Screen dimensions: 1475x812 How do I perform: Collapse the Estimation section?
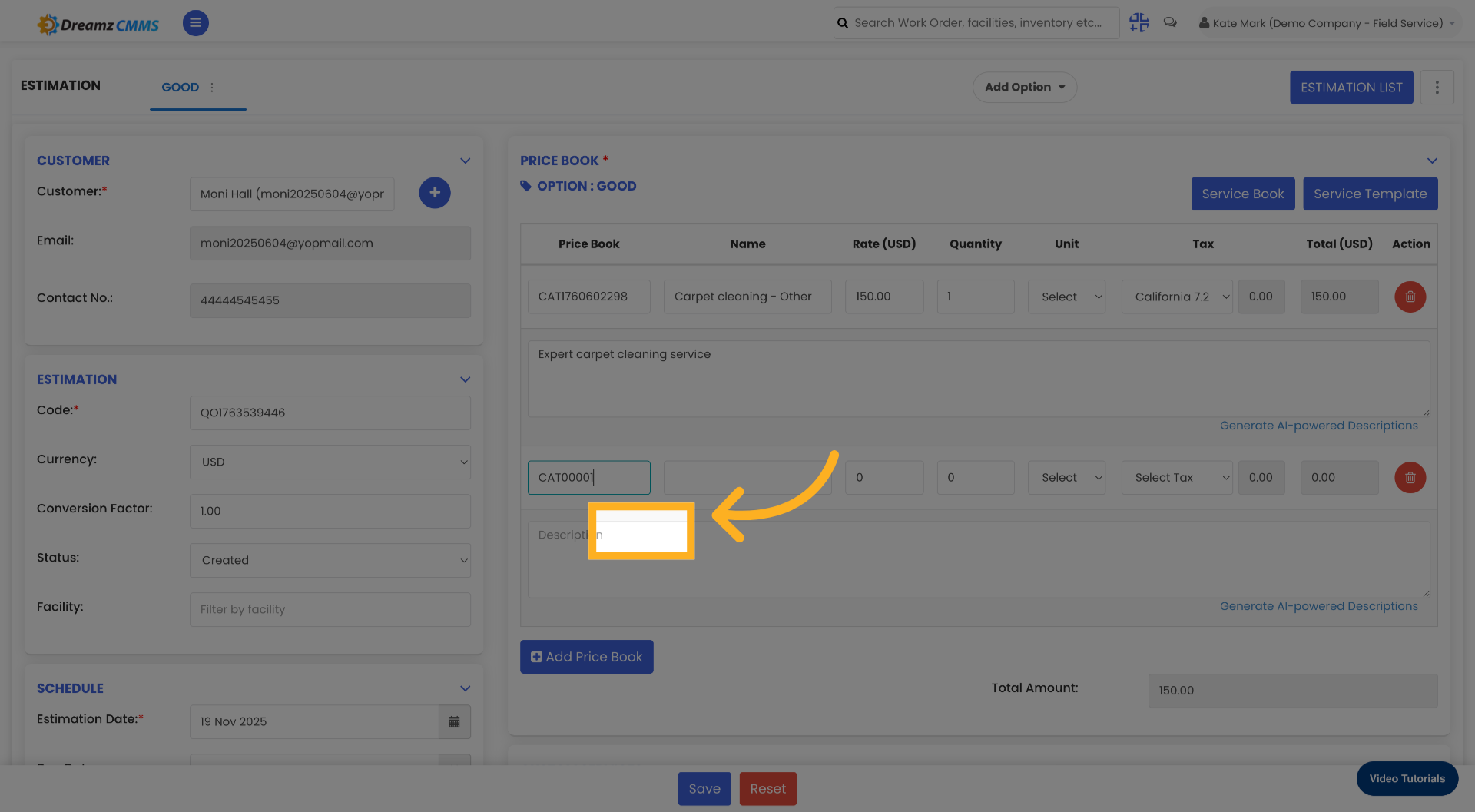[x=465, y=379]
